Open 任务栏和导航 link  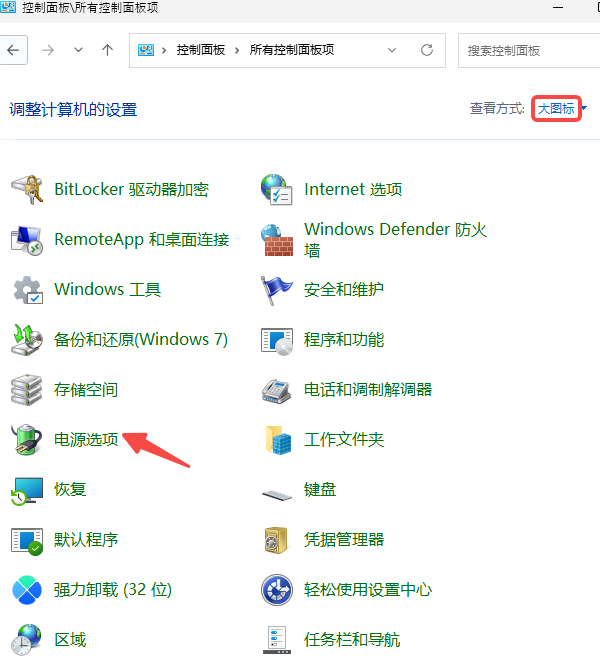352,640
